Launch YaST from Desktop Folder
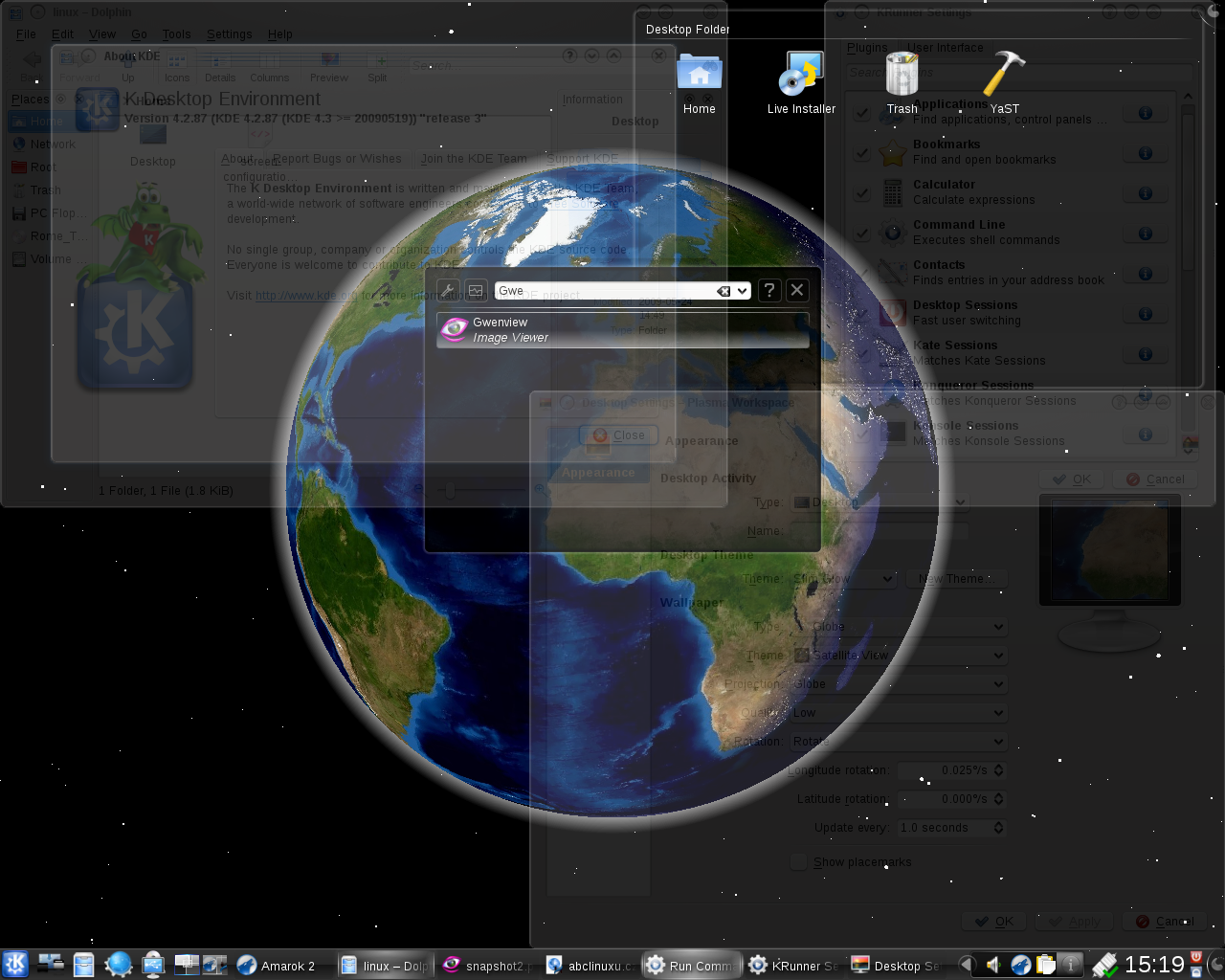This screenshot has height=980, width=1225. (1005, 82)
